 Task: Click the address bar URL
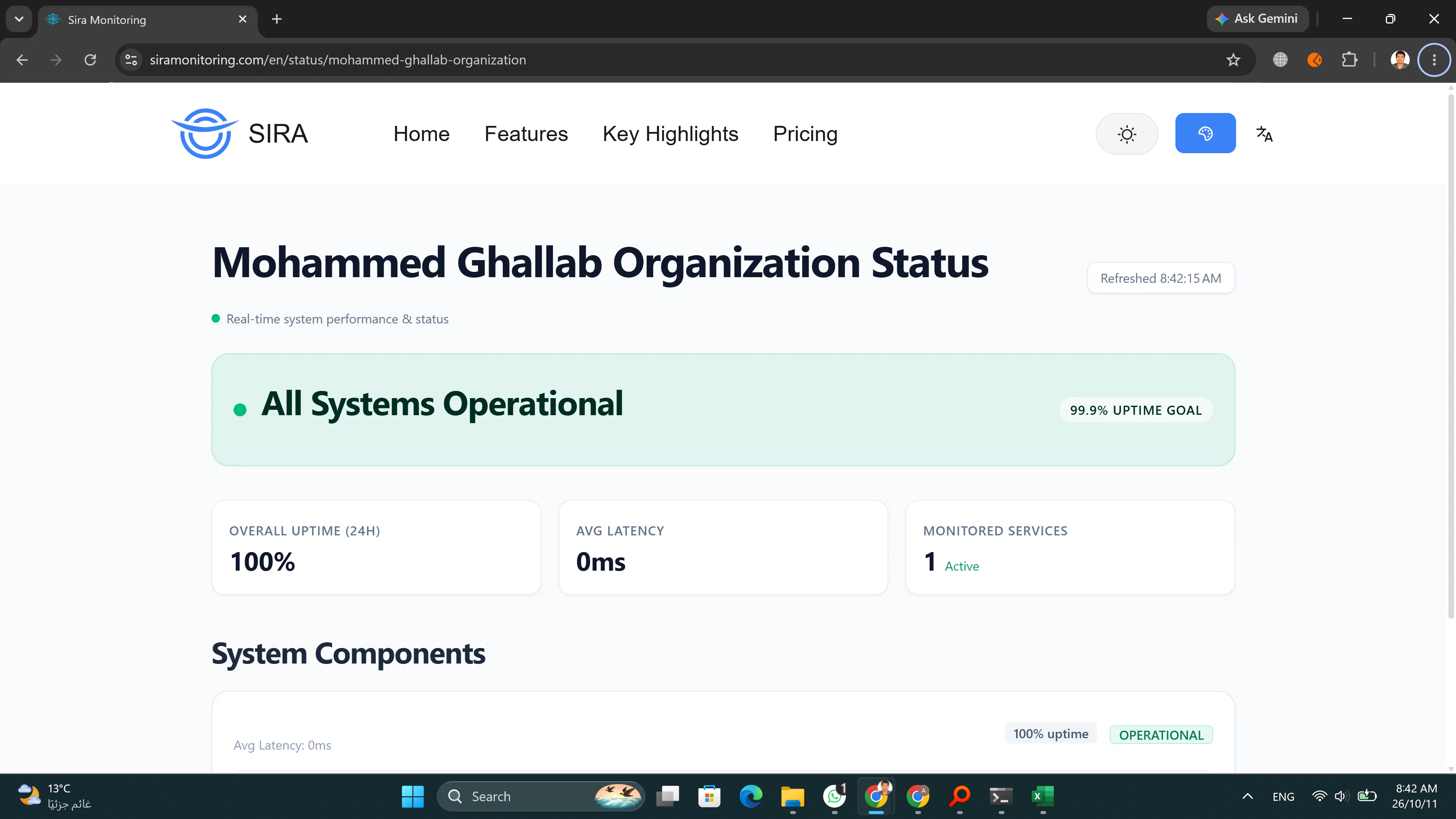pyautogui.click(x=337, y=60)
